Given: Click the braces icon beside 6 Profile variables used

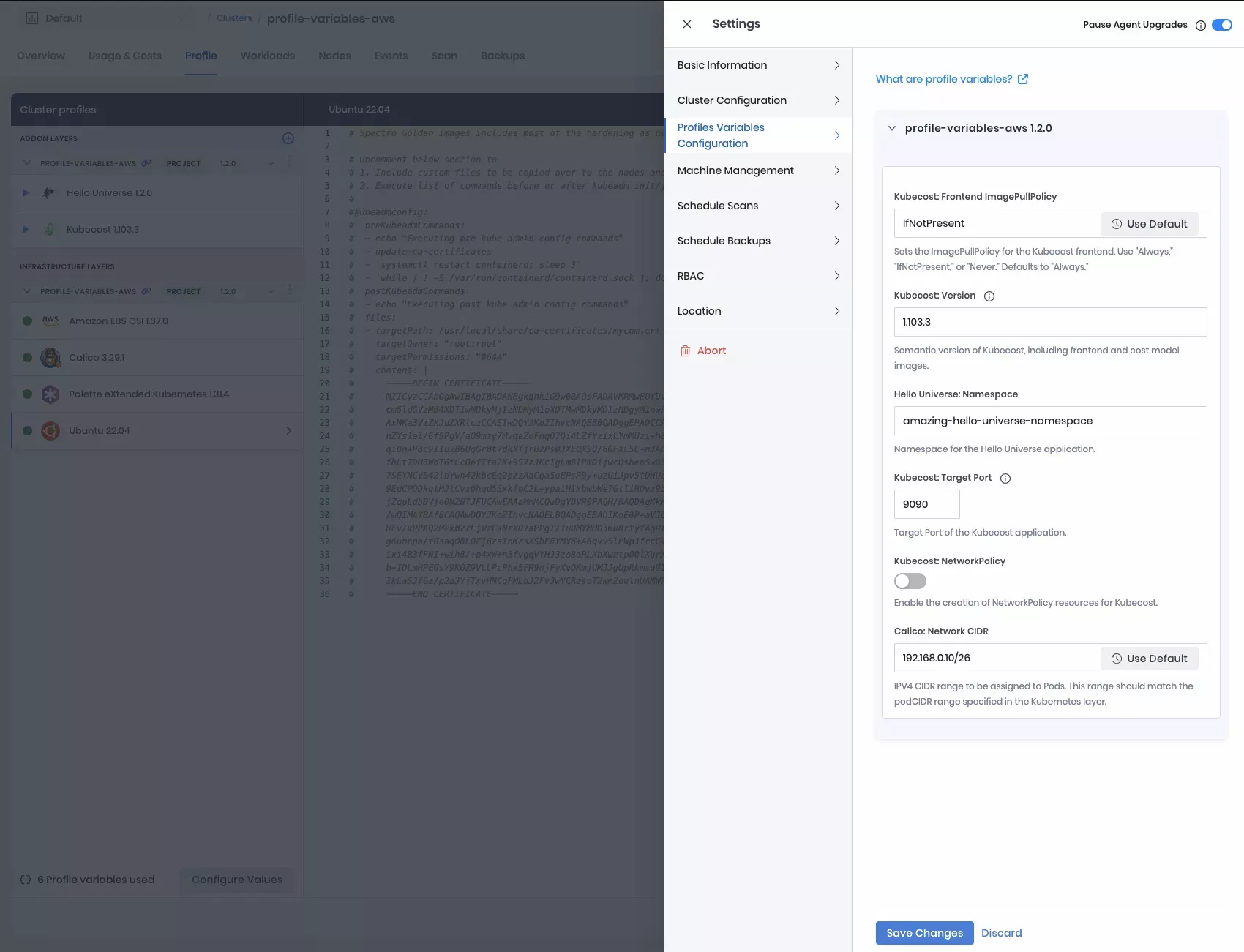Looking at the screenshot, I should pos(26,880).
